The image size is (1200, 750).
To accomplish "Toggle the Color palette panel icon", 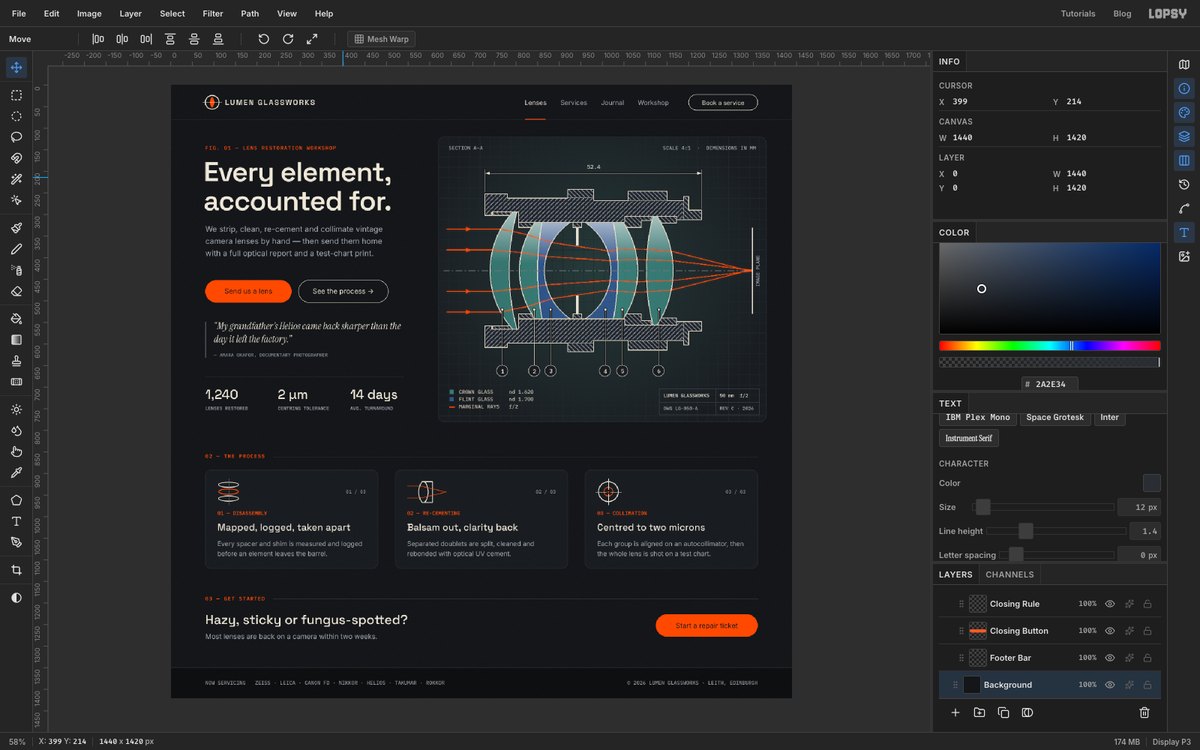I will click(1184, 112).
